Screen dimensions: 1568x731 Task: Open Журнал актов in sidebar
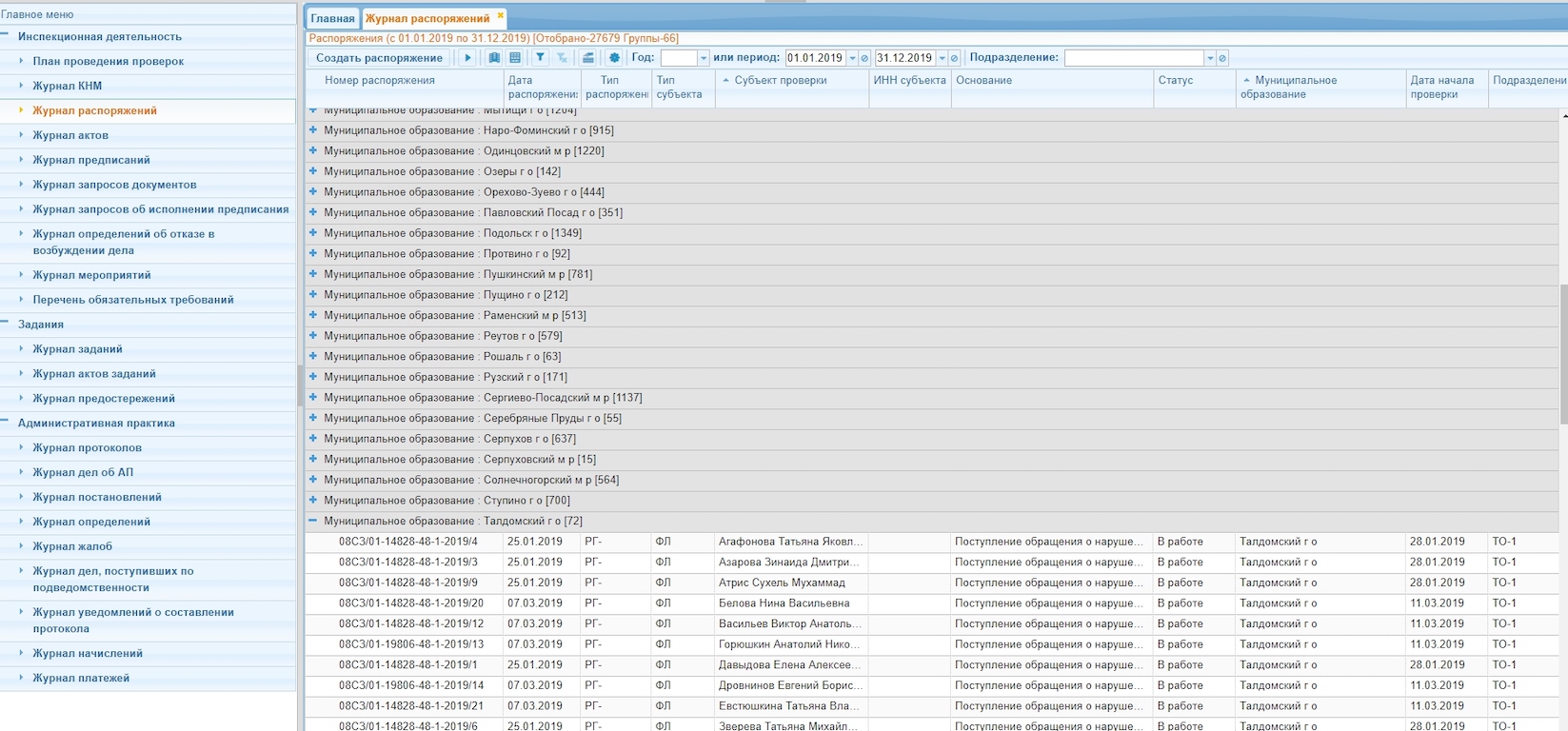pyautogui.click(x=70, y=135)
